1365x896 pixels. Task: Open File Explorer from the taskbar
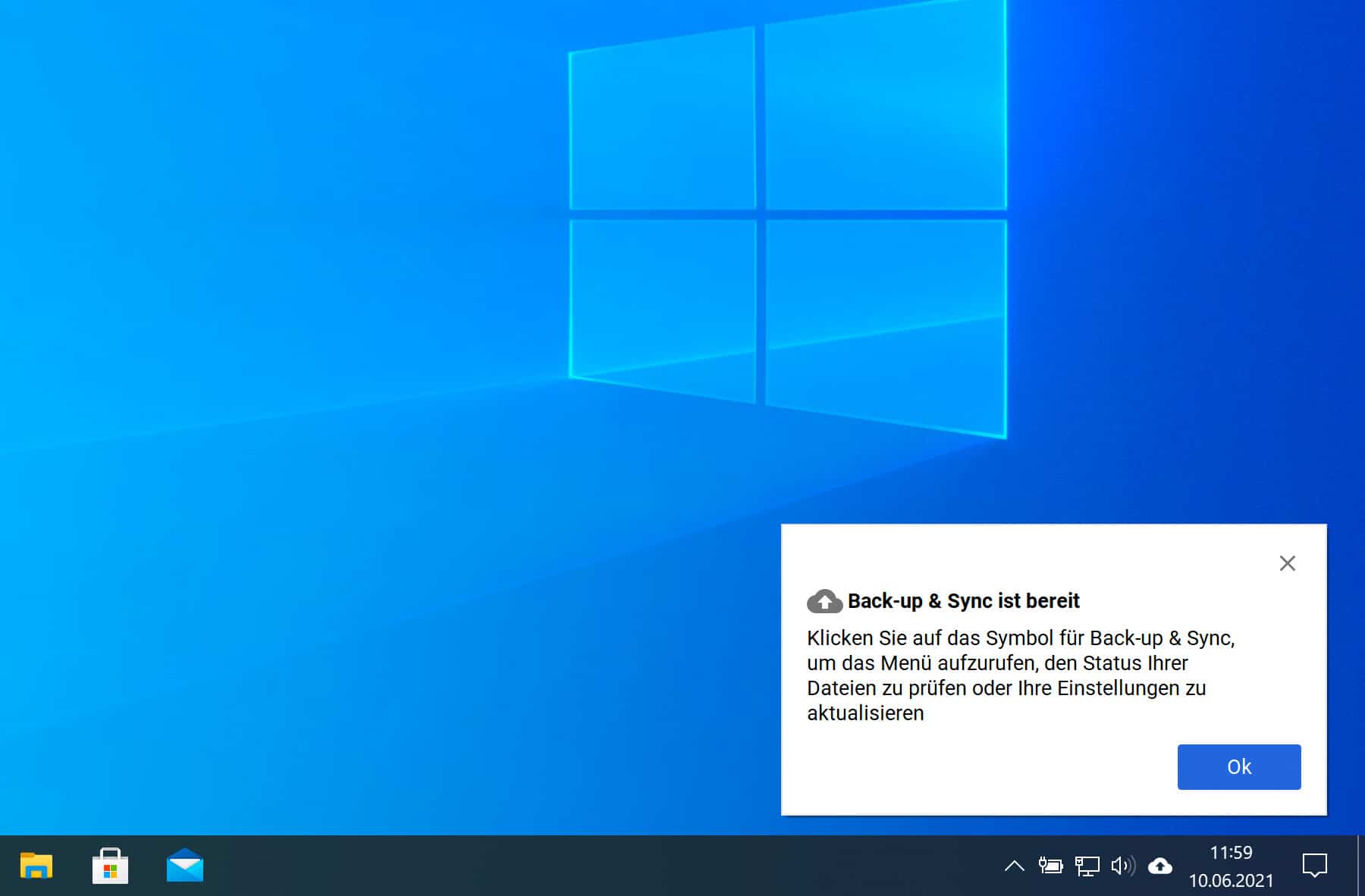(36, 866)
